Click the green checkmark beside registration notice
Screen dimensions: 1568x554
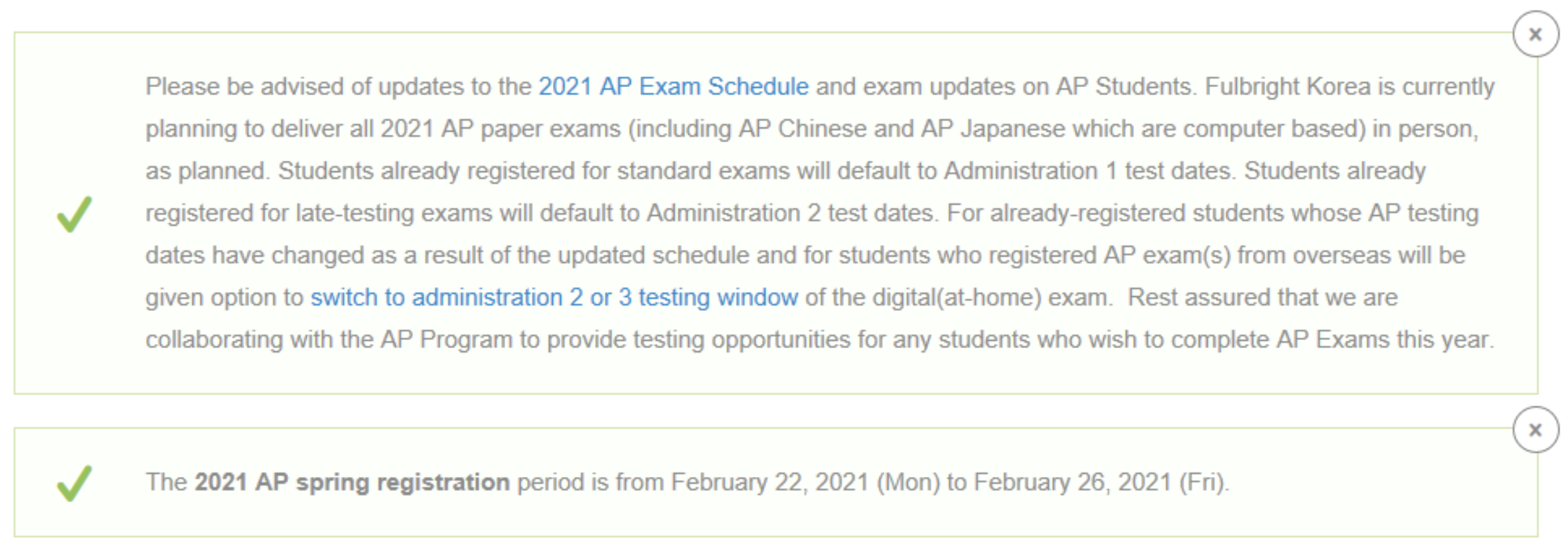(74, 483)
